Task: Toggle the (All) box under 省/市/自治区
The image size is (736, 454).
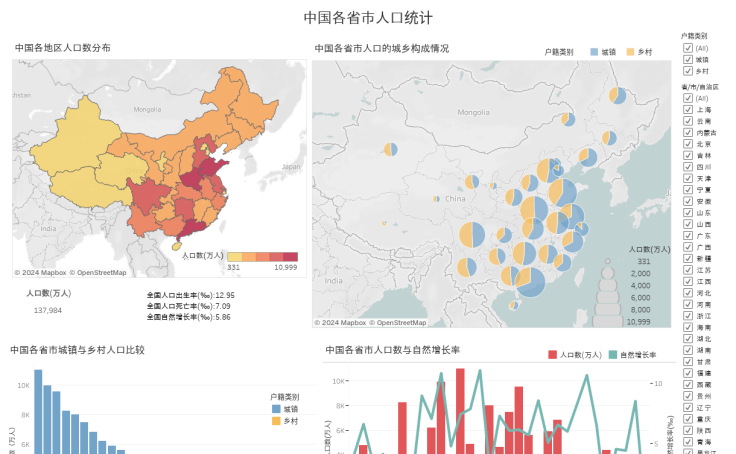Action: tap(688, 98)
